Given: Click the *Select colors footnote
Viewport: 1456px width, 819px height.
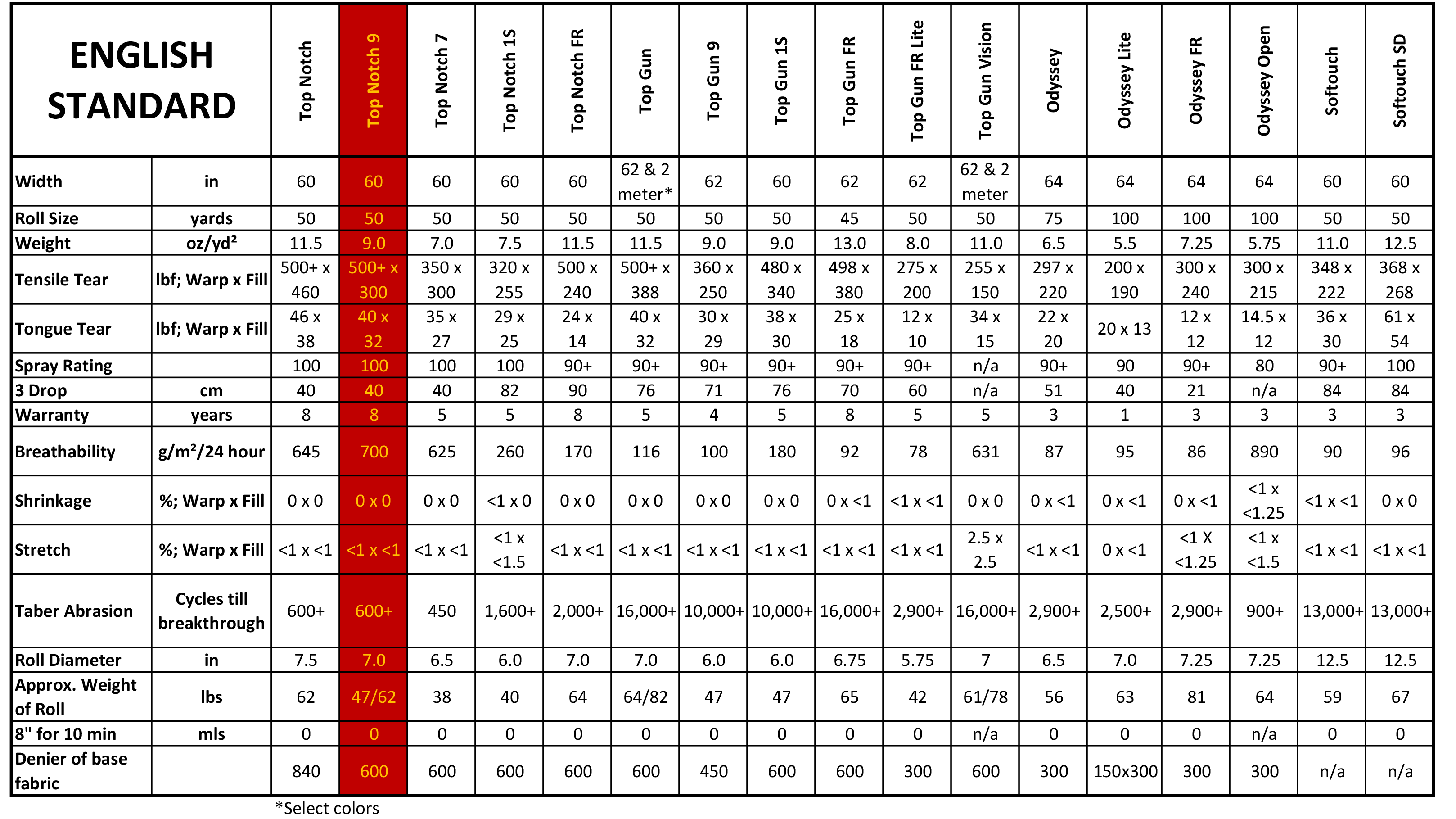Looking at the screenshot, I should 327,808.
